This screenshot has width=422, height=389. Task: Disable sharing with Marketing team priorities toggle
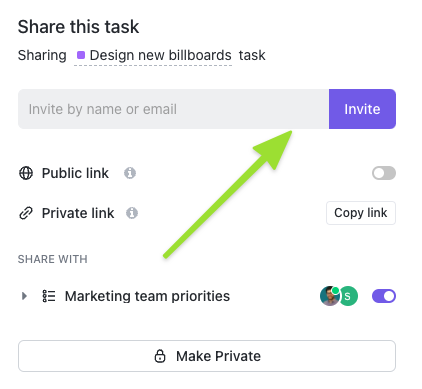[384, 296]
